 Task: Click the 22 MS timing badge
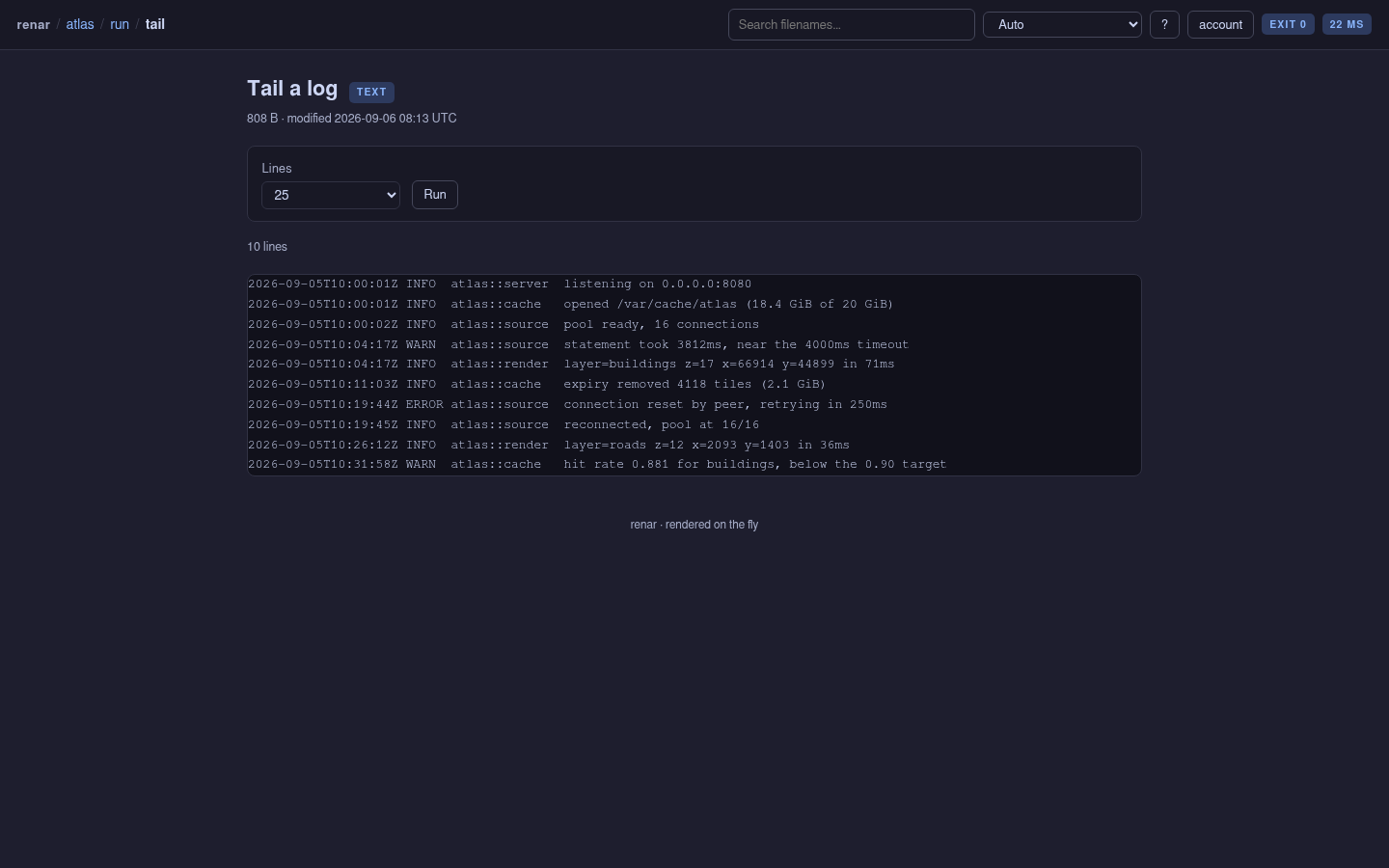1347,24
